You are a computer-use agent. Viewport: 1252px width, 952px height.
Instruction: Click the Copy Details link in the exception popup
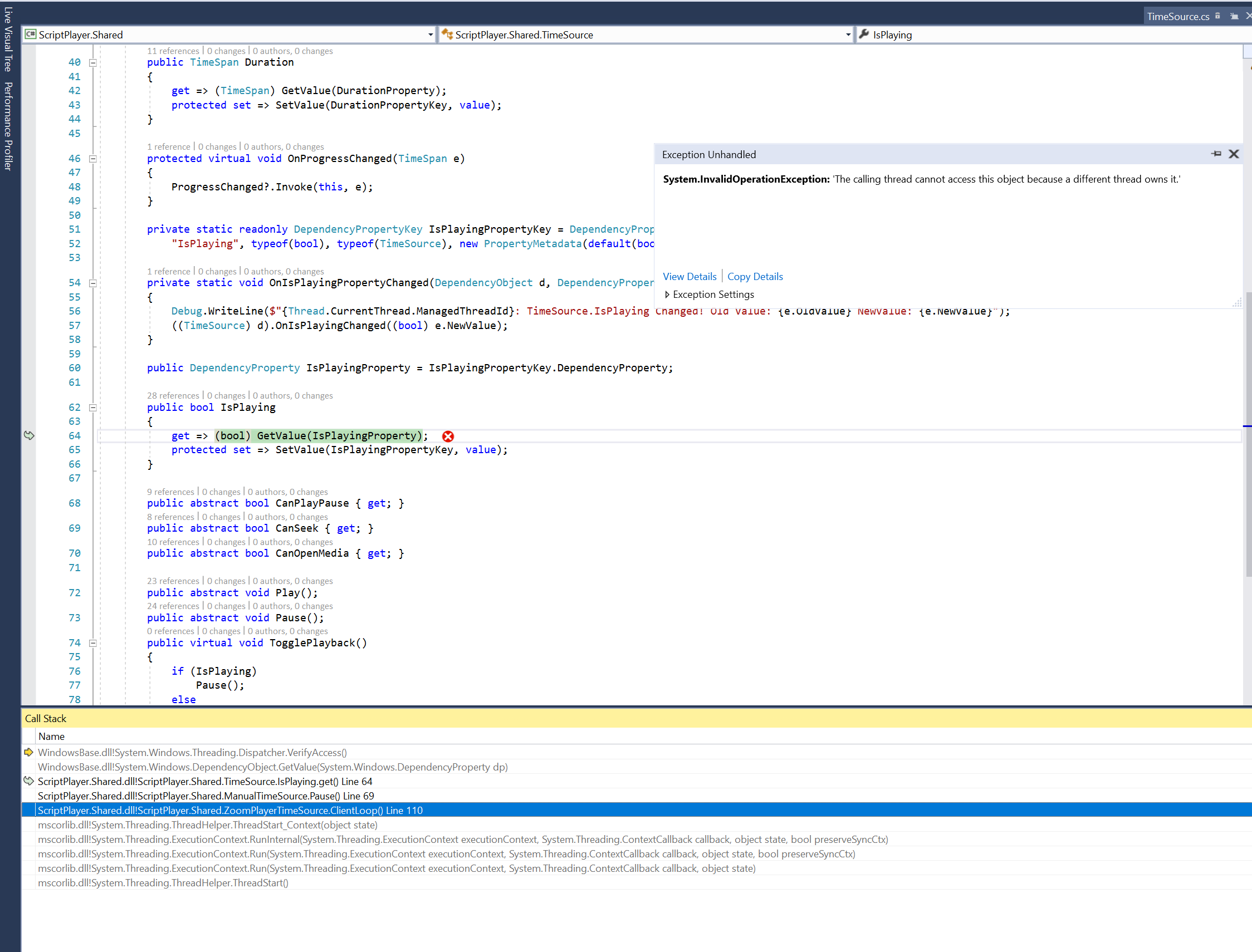pyautogui.click(x=755, y=277)
